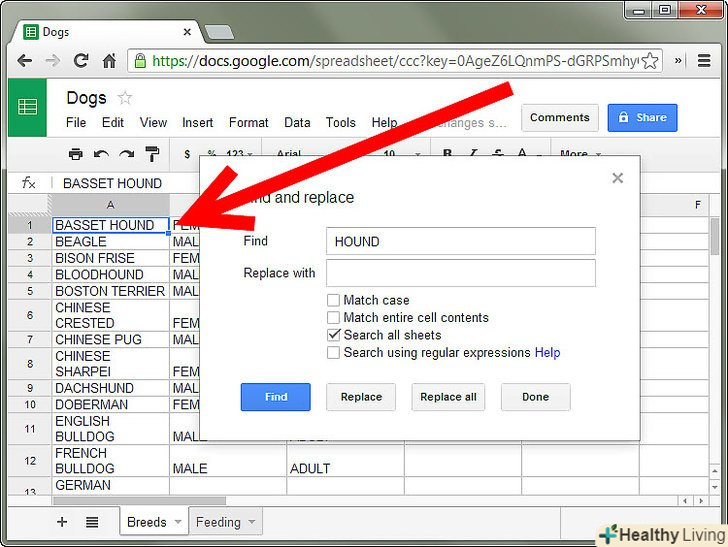Close the Dogs browser tab
728x547 pixels.
tap(187, 32)
